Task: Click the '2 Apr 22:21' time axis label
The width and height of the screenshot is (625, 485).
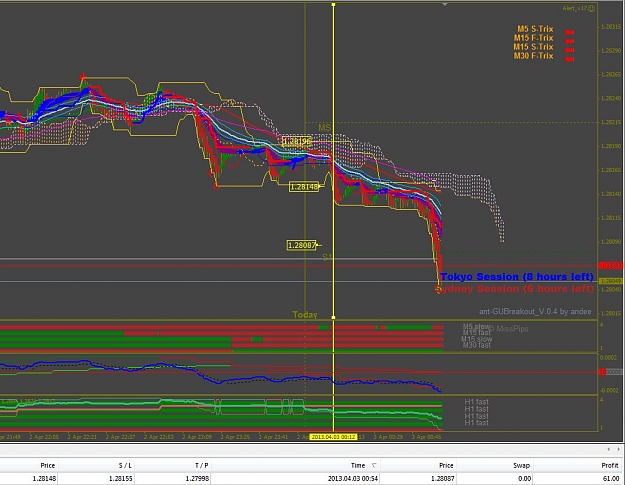Action: (x=82, y=437)
